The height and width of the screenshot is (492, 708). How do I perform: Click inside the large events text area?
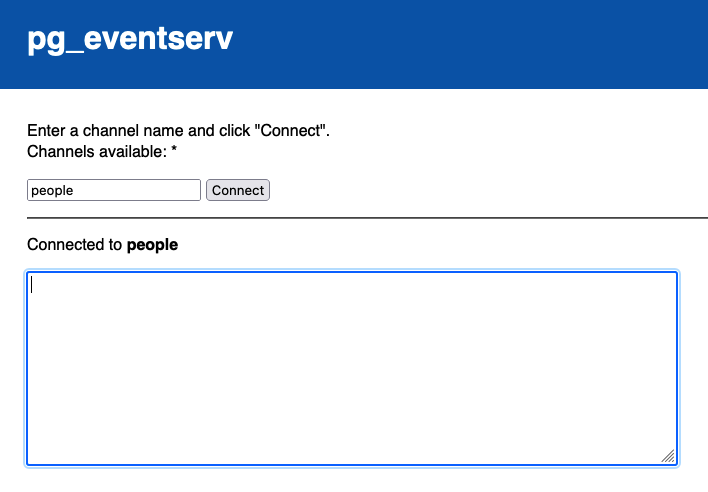[352, 368]
